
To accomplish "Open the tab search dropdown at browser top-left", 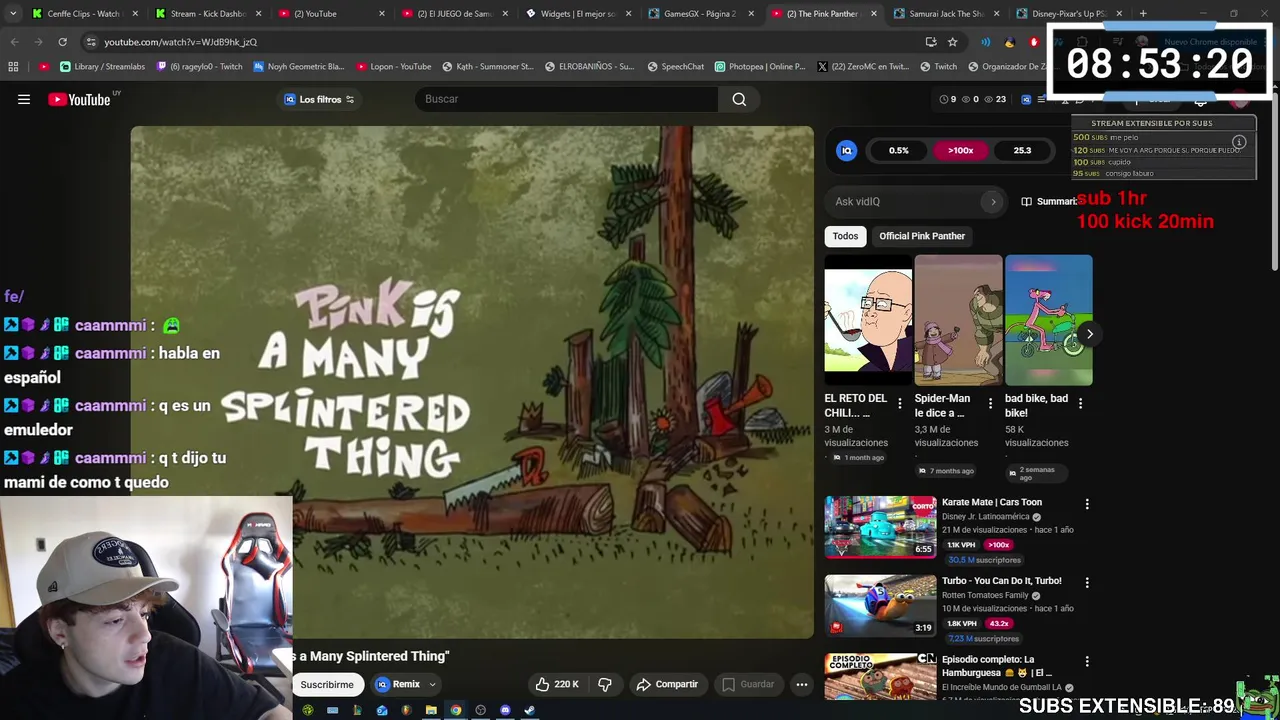I will (13, 13).
